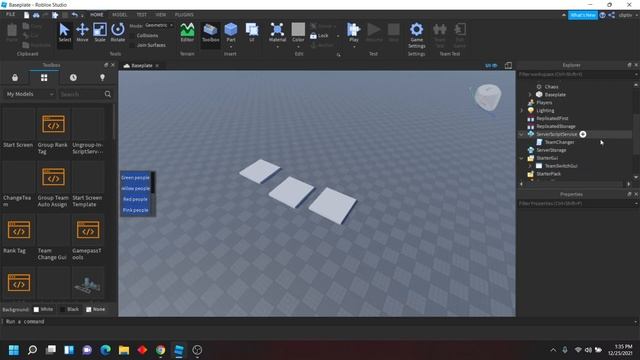640x360 pixels.
Task: Click the Toolbox search magnifier
Action: pos(108,94)
